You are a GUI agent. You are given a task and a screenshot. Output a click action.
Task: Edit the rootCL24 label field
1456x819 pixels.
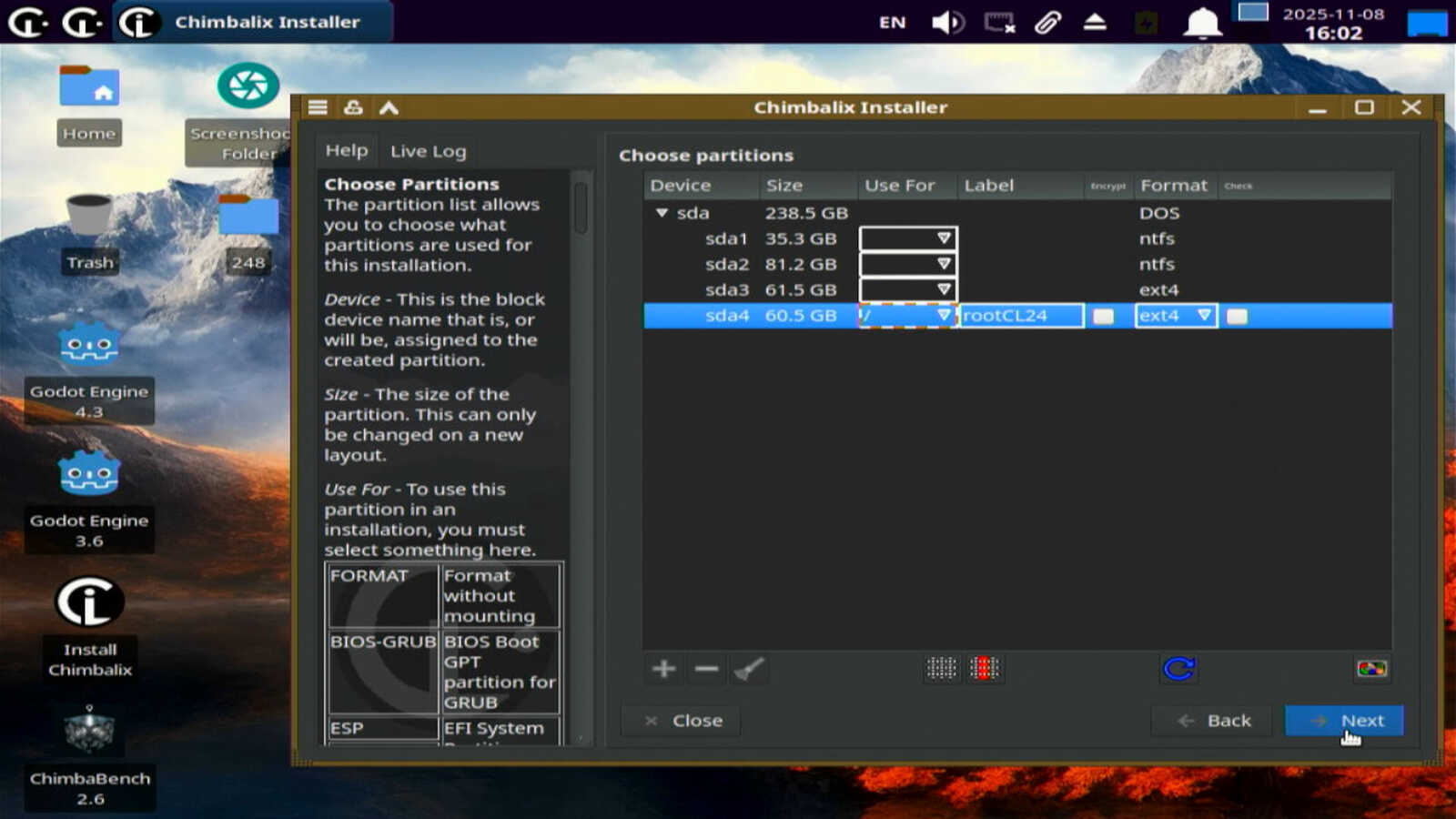(x=1021, y=316)
